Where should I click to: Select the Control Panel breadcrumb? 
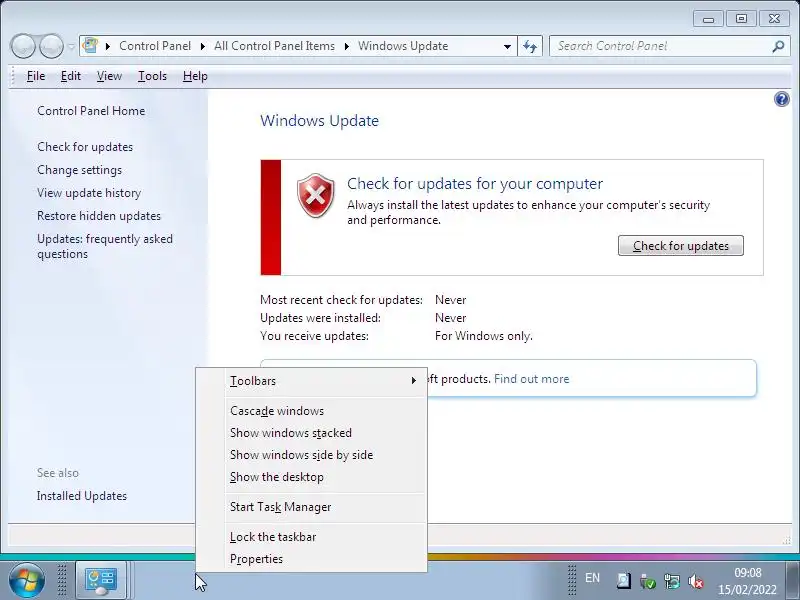[155, 46]
